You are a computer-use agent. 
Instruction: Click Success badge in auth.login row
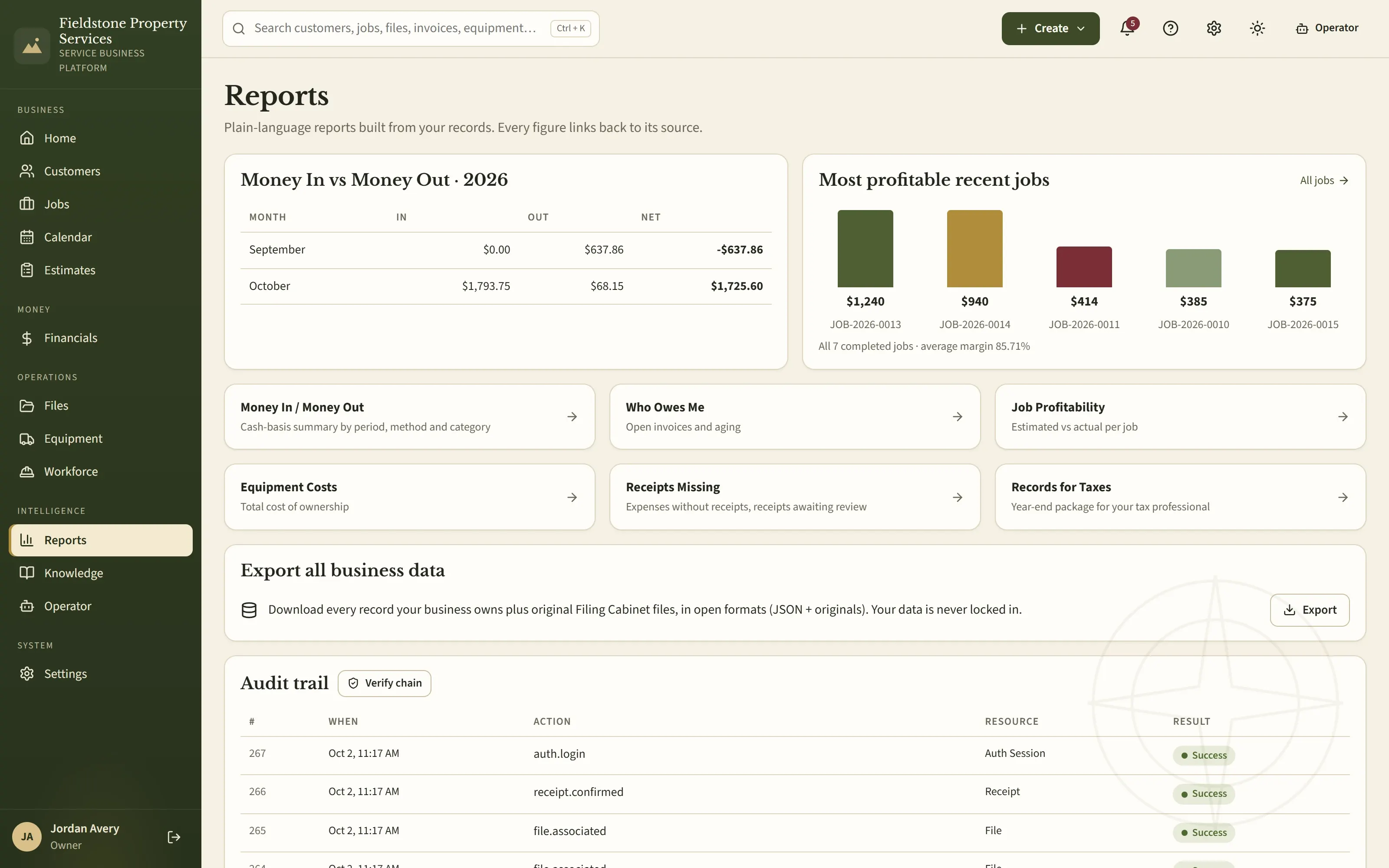click(x=1204, y=756)
